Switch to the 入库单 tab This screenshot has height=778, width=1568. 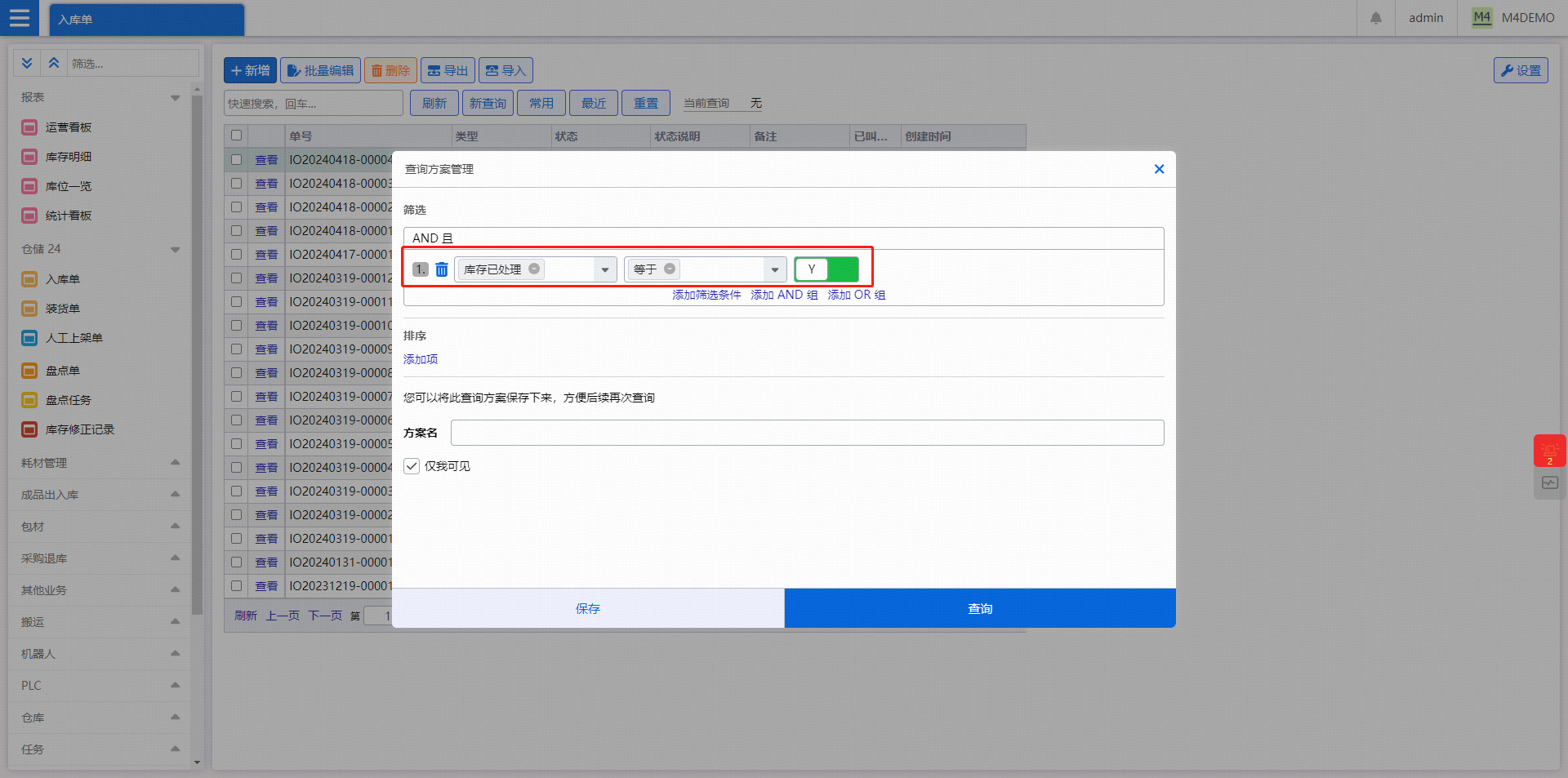(147, 20)
